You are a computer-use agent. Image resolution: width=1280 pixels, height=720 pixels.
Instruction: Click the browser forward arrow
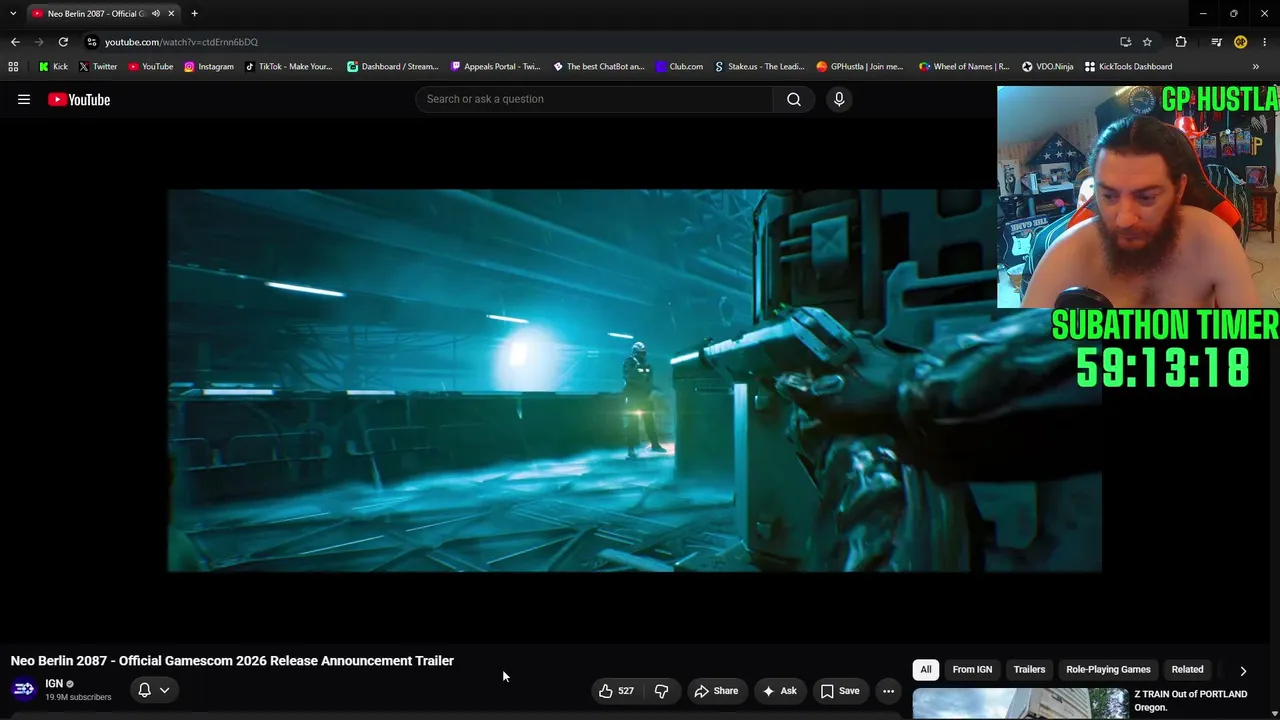coord(39,42)
